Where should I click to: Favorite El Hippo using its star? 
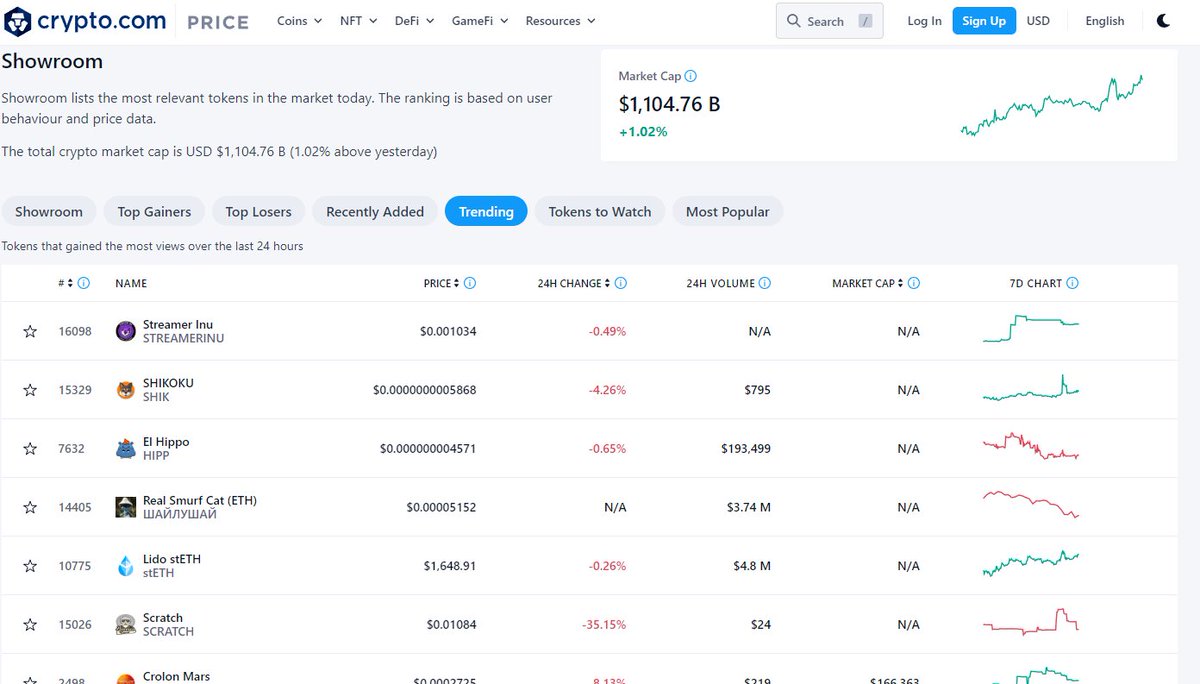30,448
